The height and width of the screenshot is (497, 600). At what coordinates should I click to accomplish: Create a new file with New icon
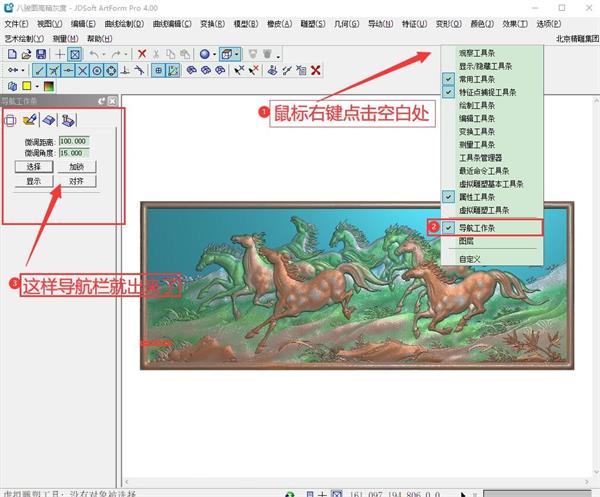pos(12,54)
